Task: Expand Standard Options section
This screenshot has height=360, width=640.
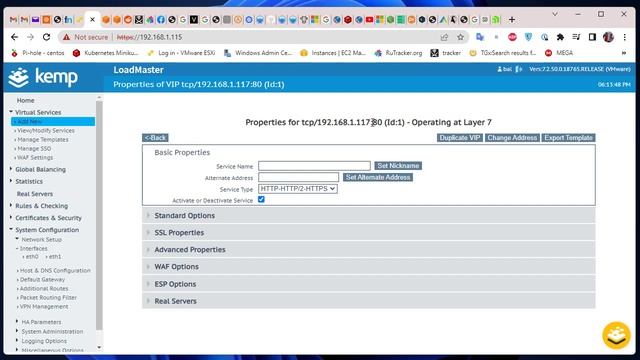Action: tap(369, 216)
